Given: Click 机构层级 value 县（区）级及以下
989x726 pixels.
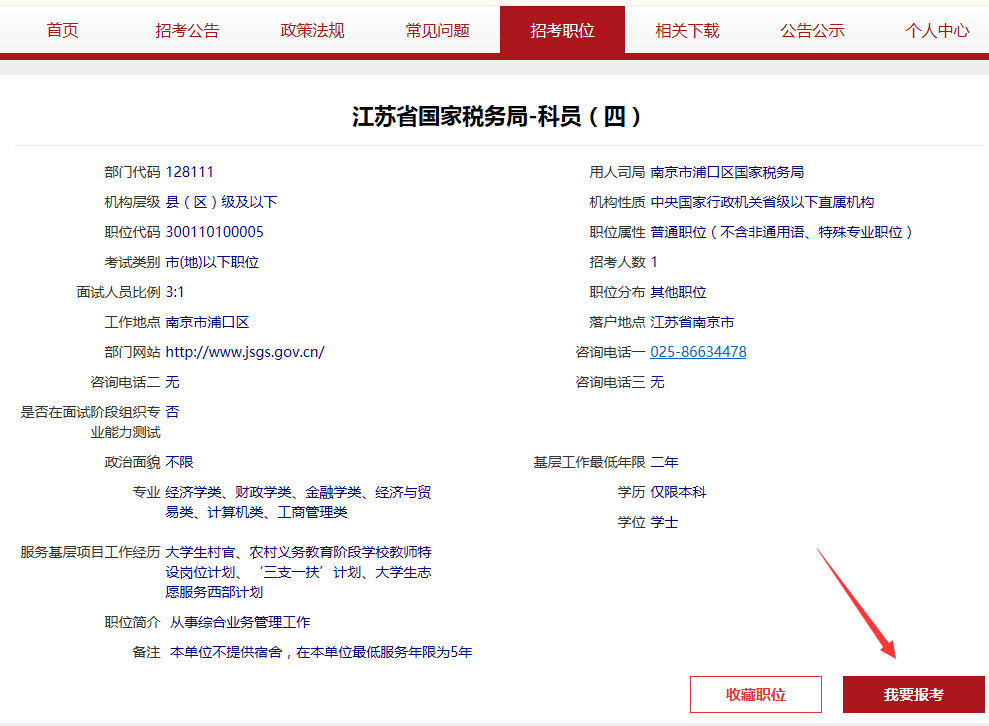Looking at the screenshot, I should tap(221, 202).
